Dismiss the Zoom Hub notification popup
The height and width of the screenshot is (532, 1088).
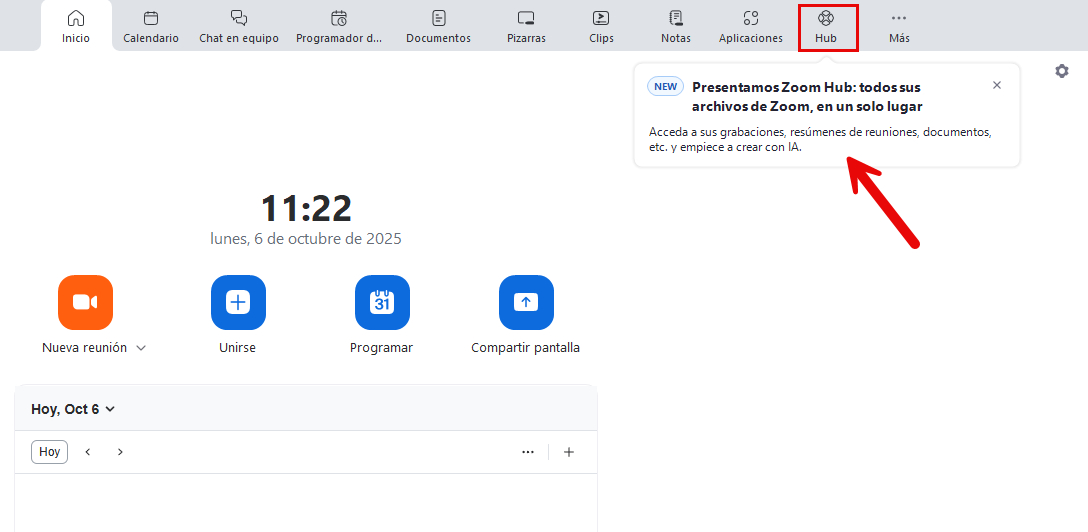tap(996, 86)
